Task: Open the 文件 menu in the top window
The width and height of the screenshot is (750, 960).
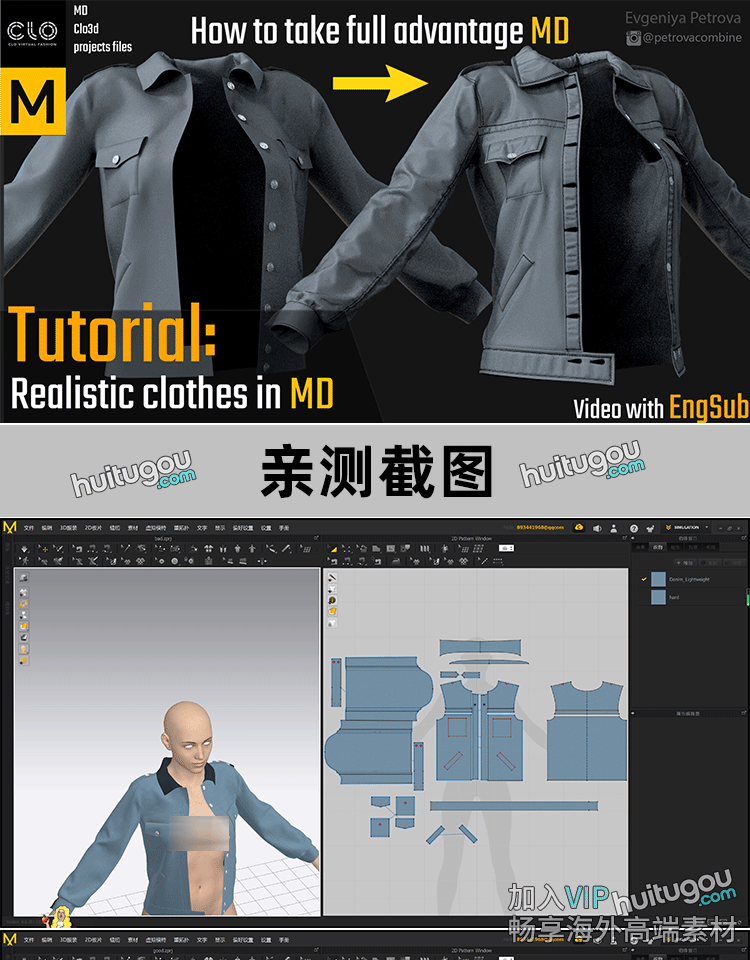Action: [x=28, y=527]
